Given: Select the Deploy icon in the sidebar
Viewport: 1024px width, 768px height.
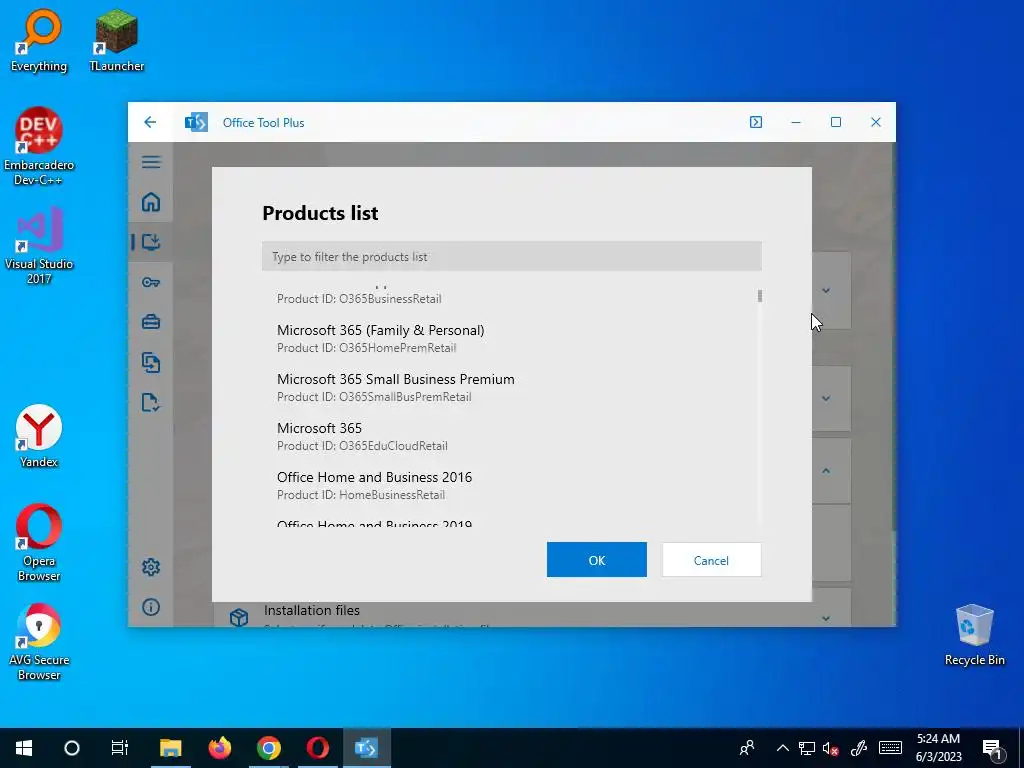Looking at the screenshot, I should 151,242.
